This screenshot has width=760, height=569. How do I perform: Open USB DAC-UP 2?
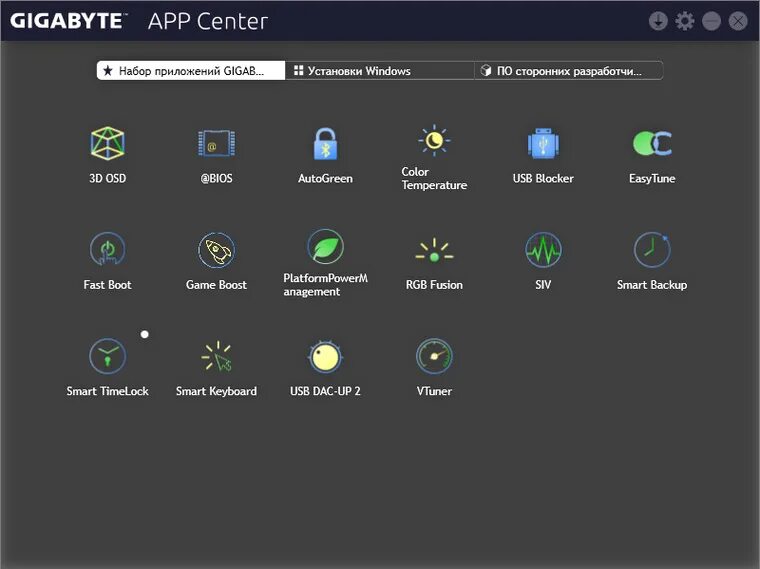(325, 357)
